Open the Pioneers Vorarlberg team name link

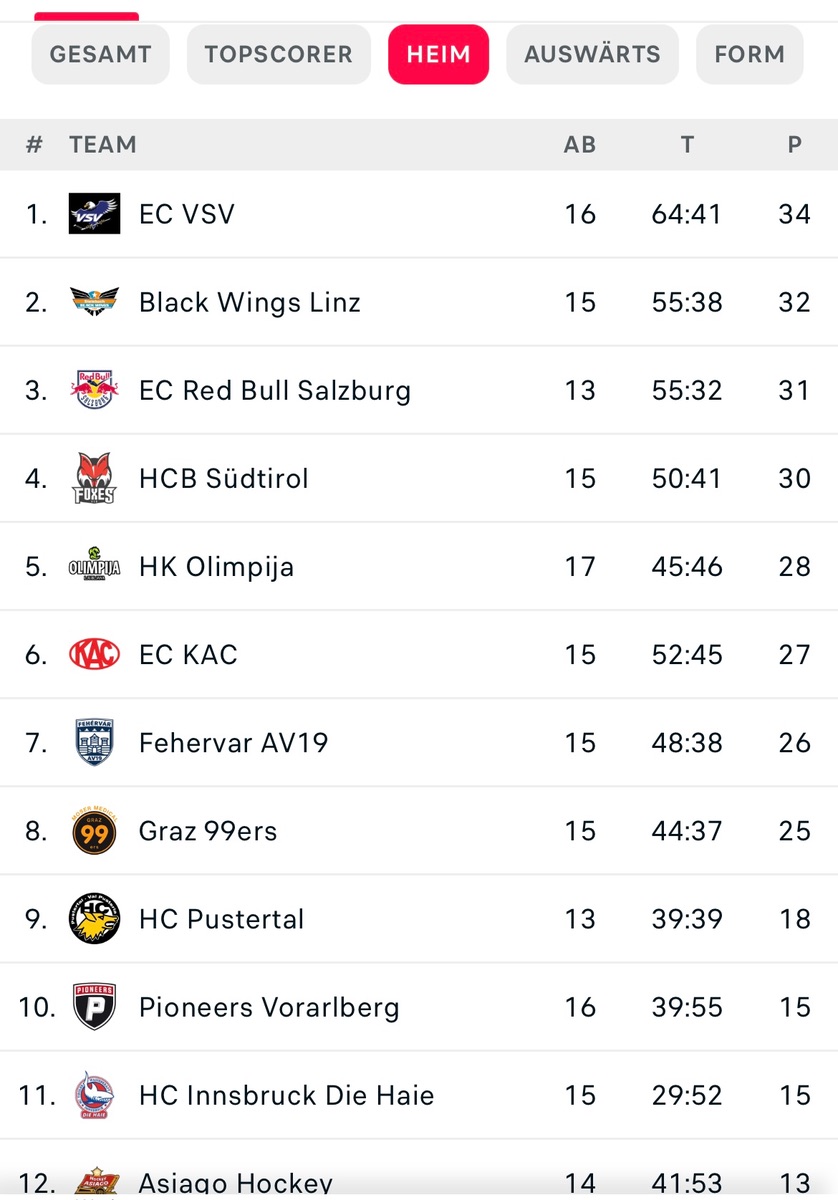[269, 1007]
